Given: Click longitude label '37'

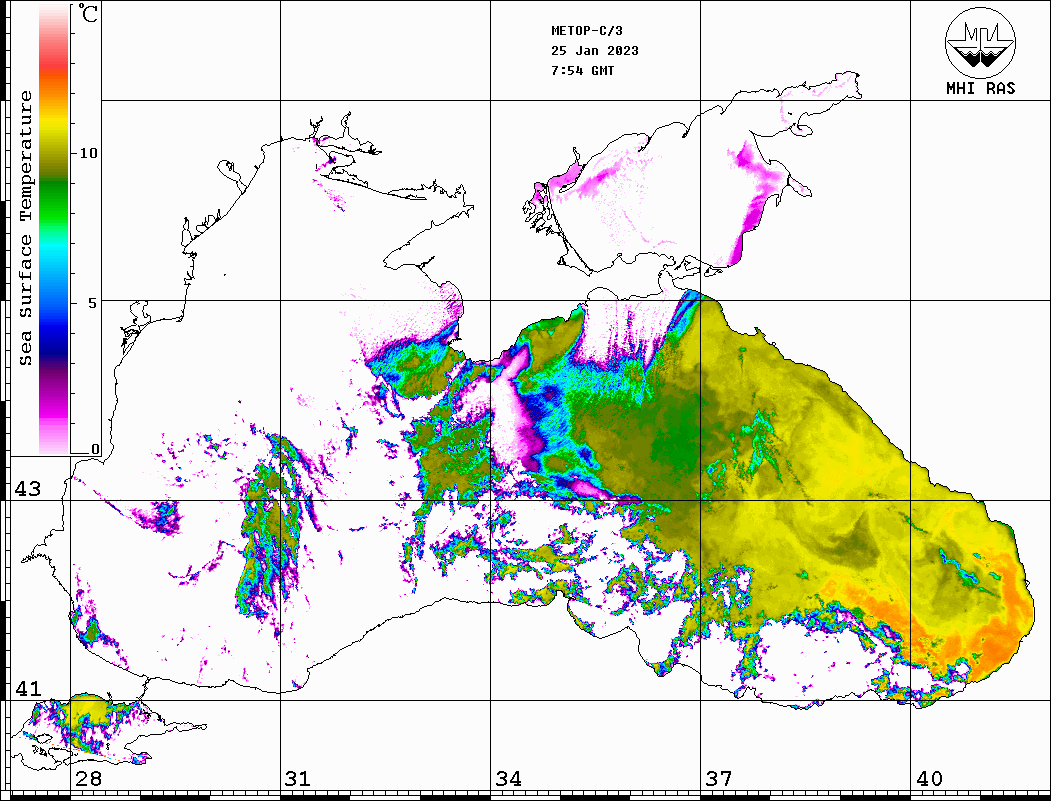Looking at the screenshot, I should click(x=719, y=779).
